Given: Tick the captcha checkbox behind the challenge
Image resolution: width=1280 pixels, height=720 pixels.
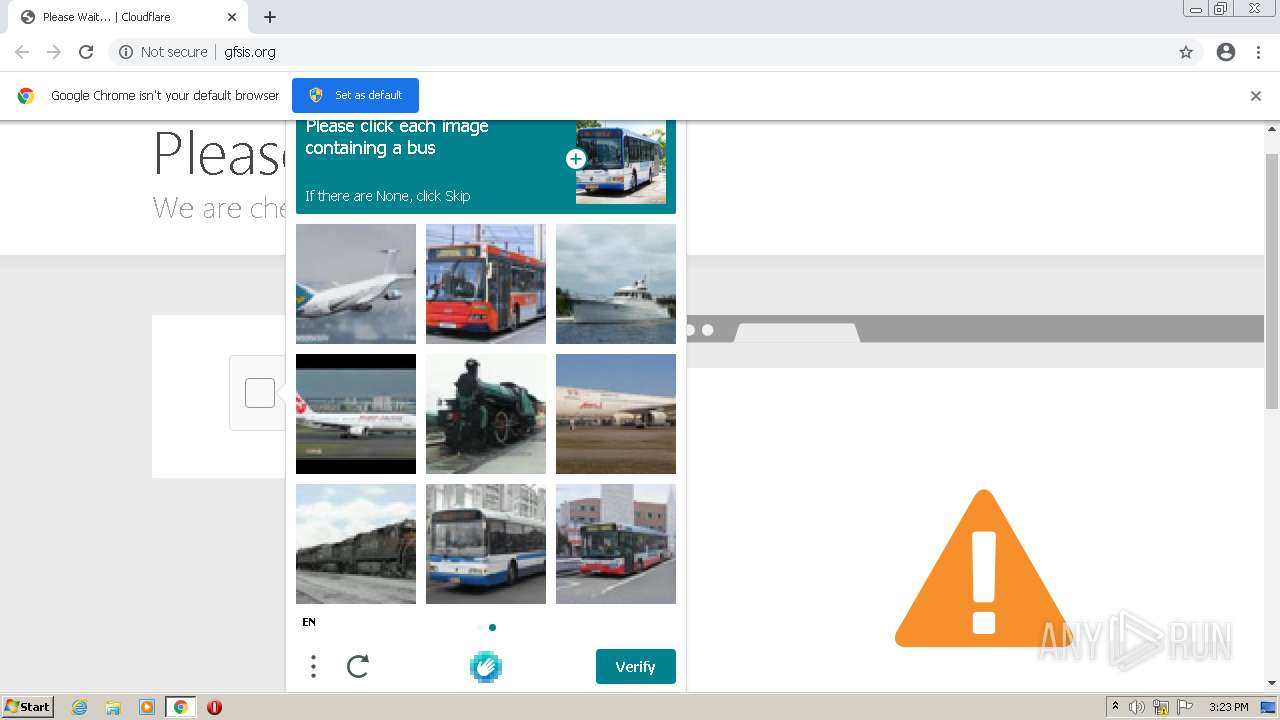Looking at the screenshot, I should [260, 393].
